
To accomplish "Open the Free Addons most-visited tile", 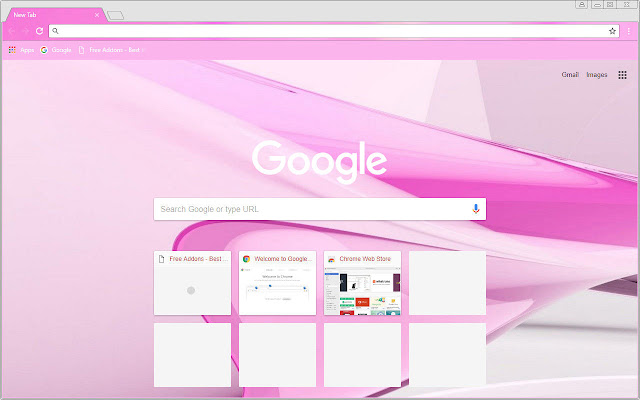I will [x=192, y=283].
